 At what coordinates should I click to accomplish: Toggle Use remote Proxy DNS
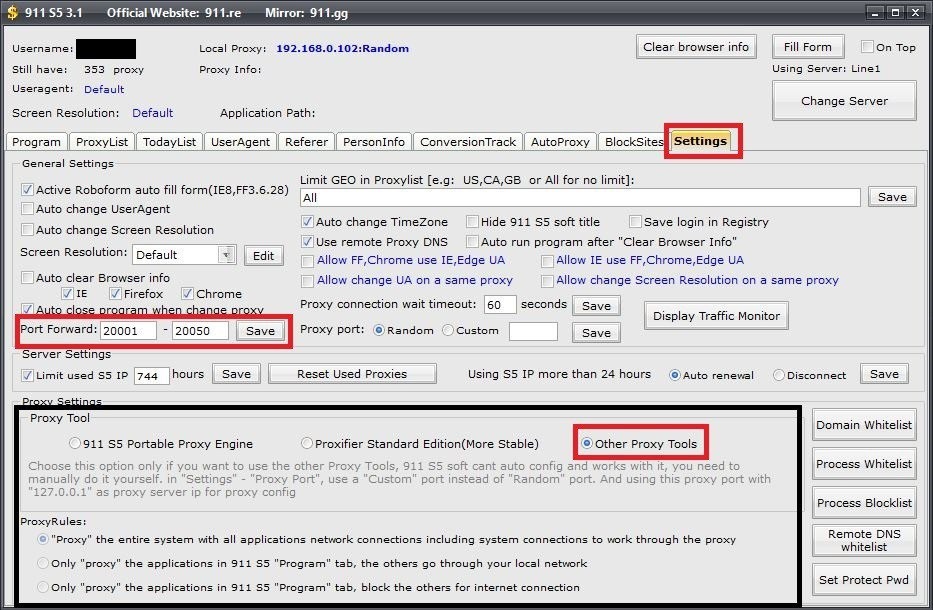[x=307, y=242]
